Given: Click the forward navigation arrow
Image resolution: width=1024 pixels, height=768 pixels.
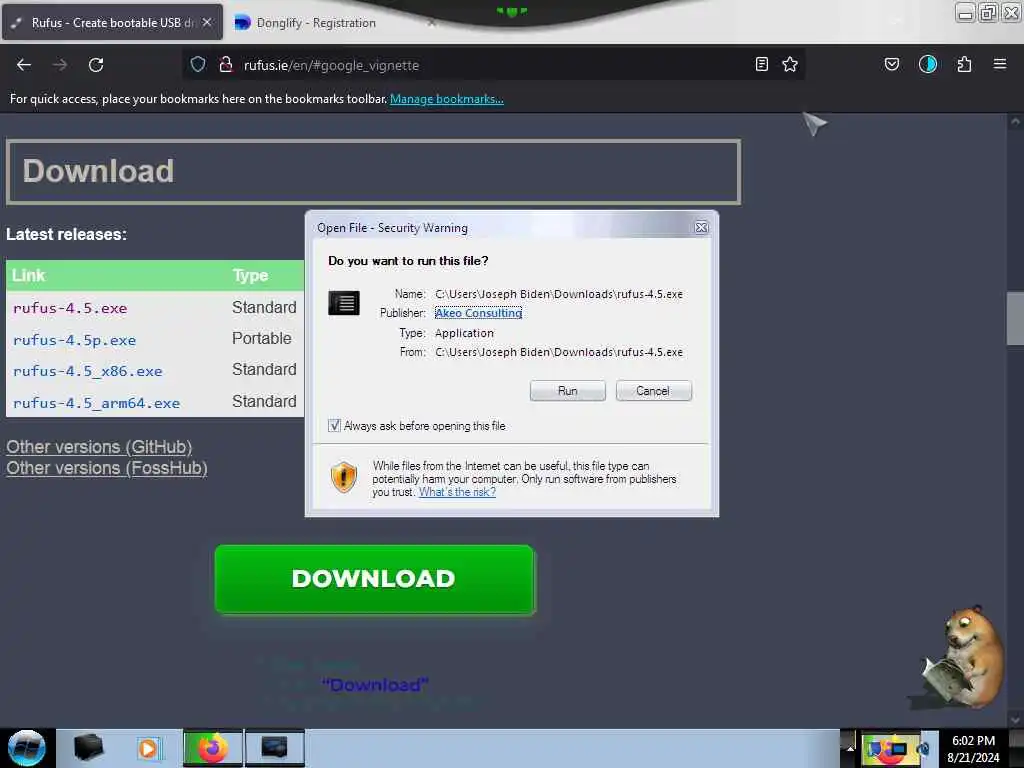Looking at the screenshot, I should click(59, 65).
